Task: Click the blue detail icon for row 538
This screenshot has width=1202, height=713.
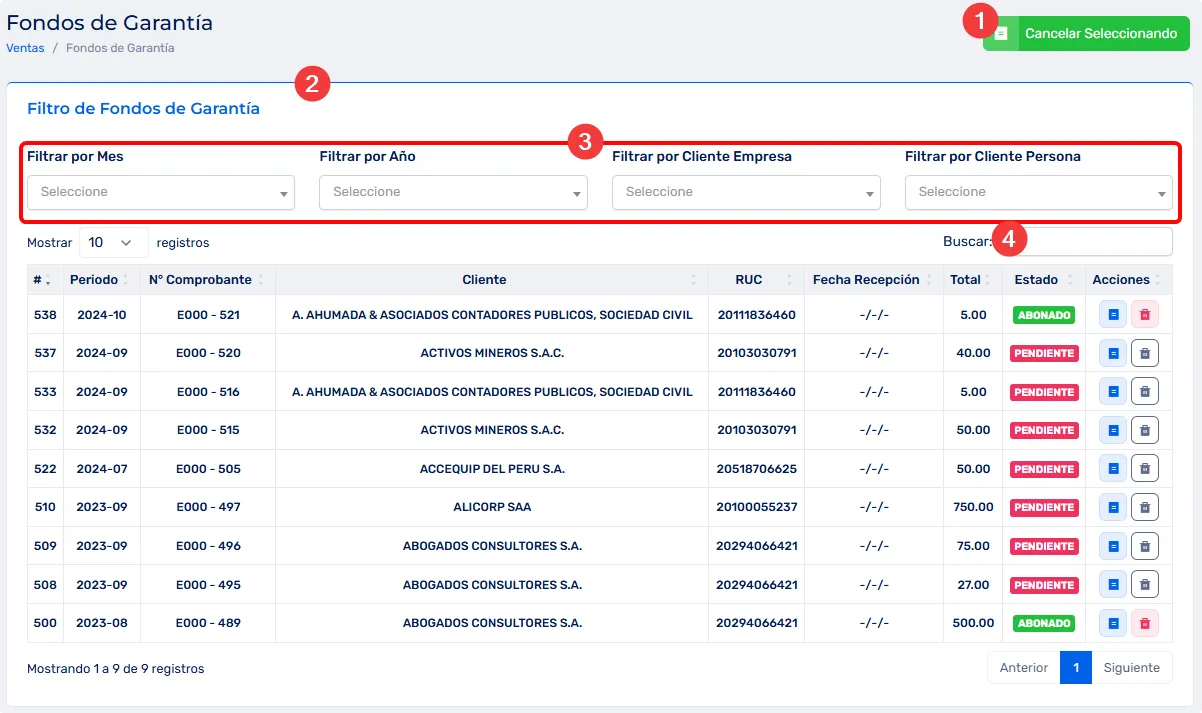Action: 1113,315
